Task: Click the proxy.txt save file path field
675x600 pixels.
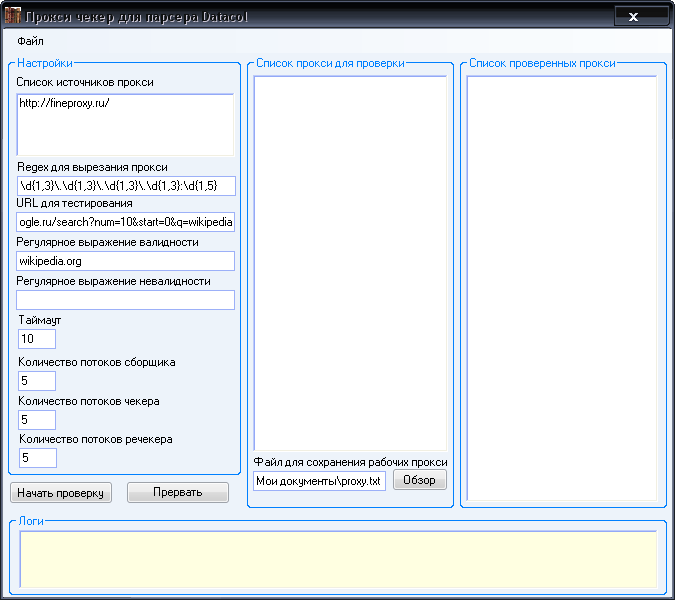Action: (318, 481)
